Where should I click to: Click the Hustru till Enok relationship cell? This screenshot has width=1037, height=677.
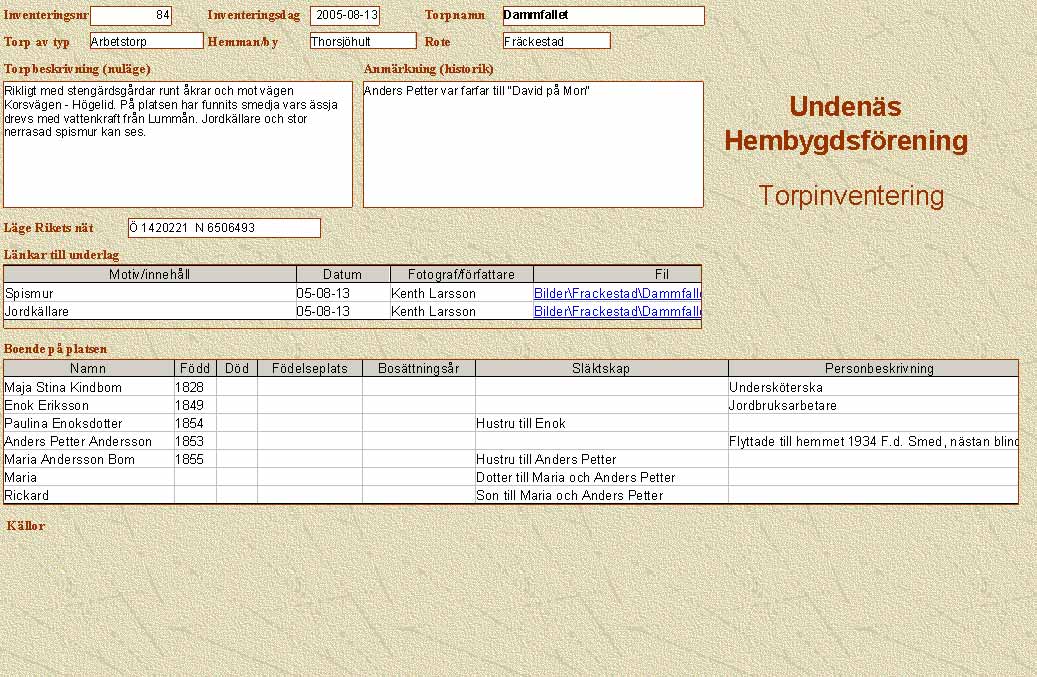click(x=601, y=423)
